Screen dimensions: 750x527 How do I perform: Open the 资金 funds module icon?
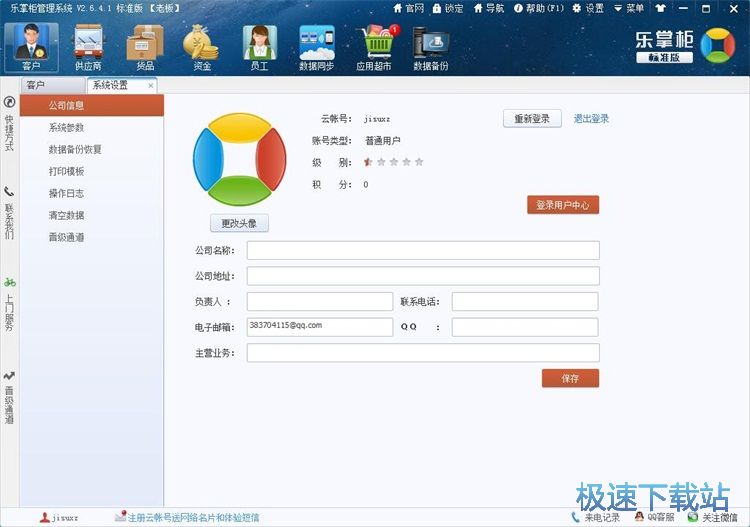(x=201, y=47)
